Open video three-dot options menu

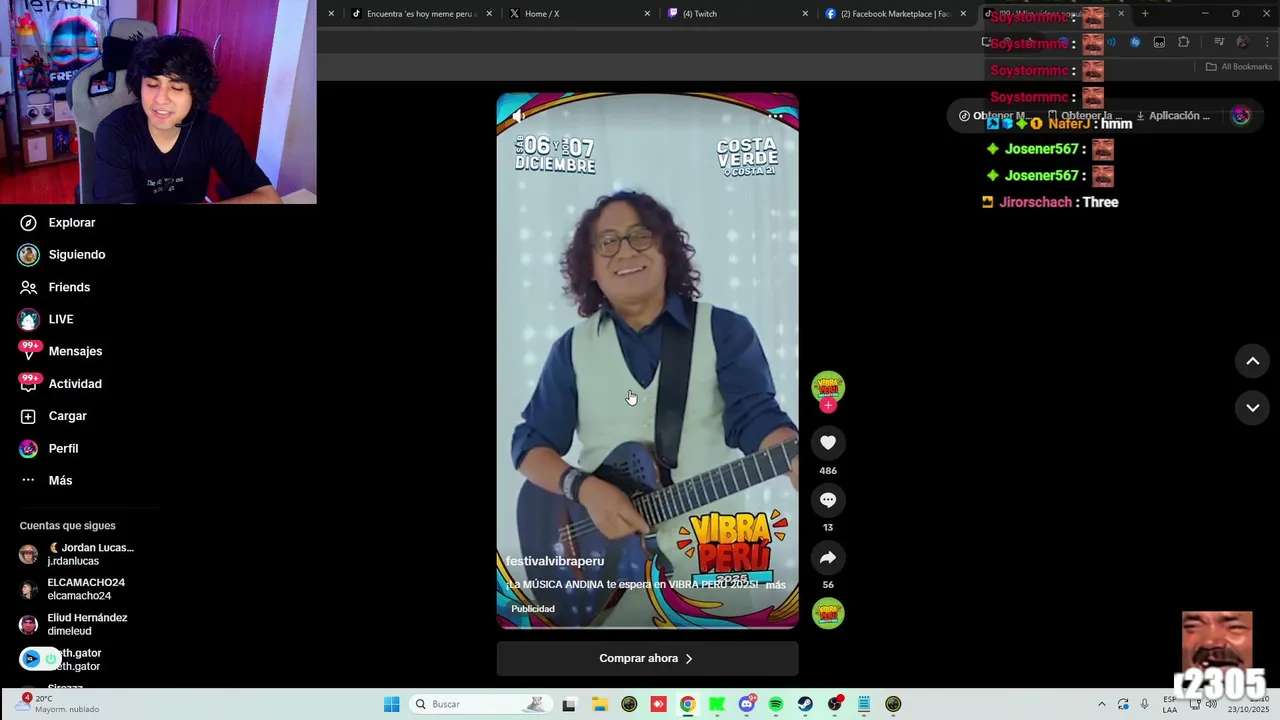775,116
